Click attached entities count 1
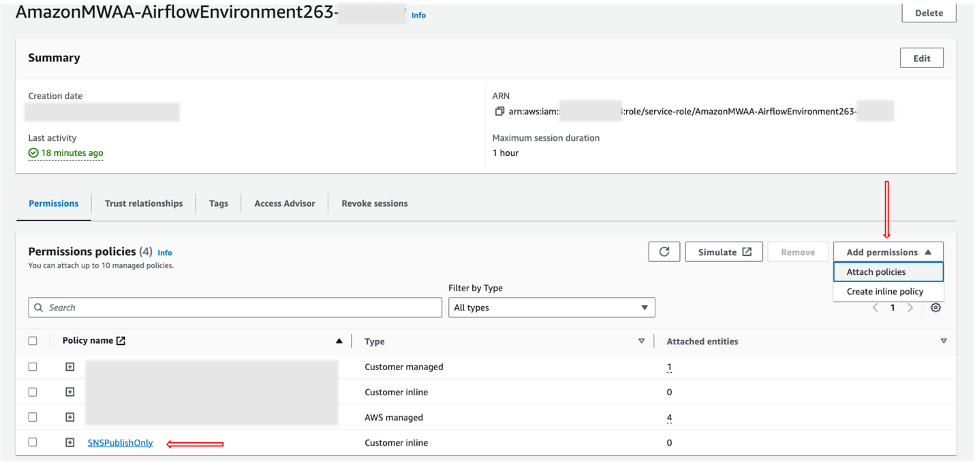 (669, 367)
